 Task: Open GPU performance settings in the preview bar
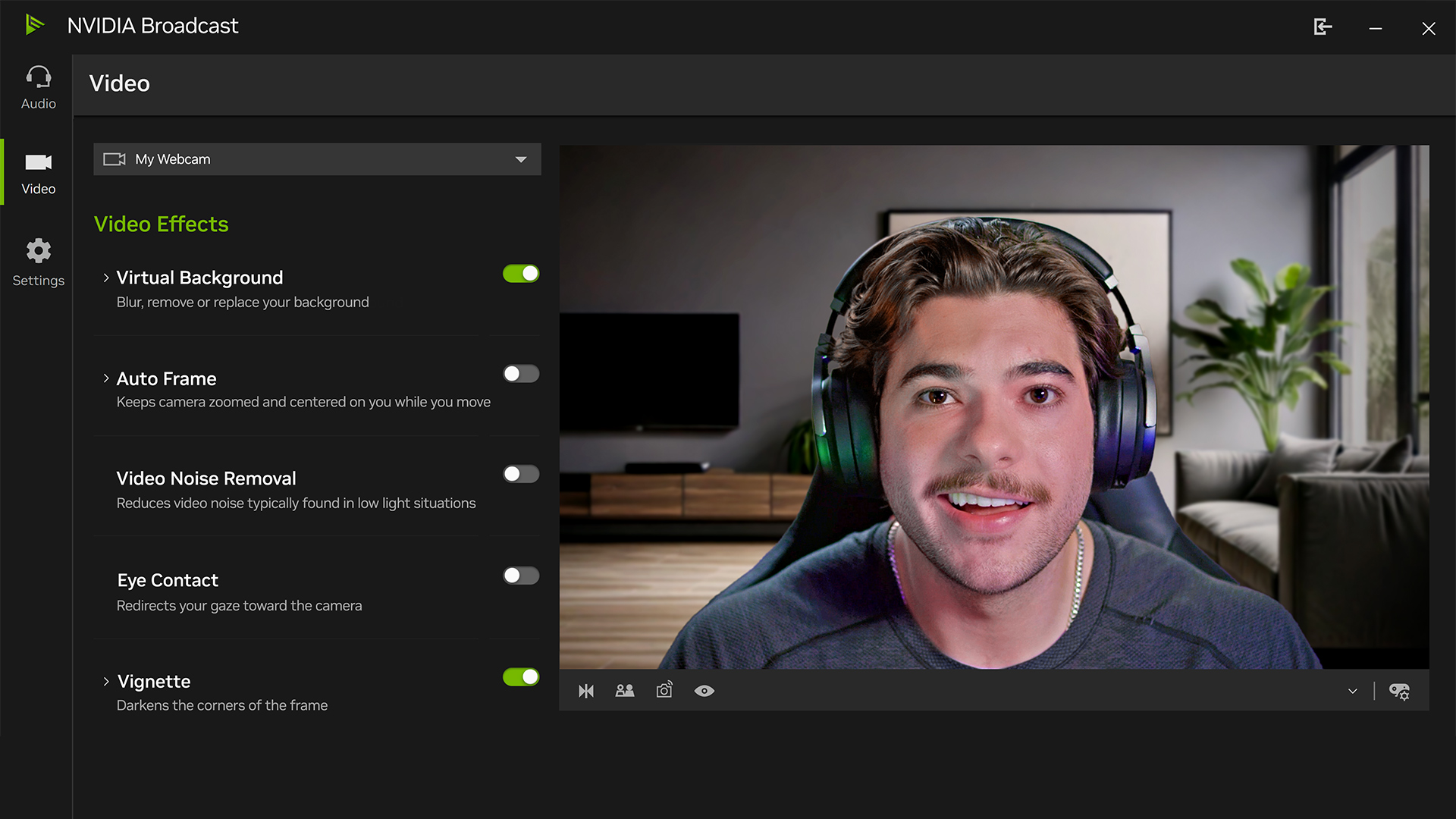pyautogui.click(x=1399, y=690)
